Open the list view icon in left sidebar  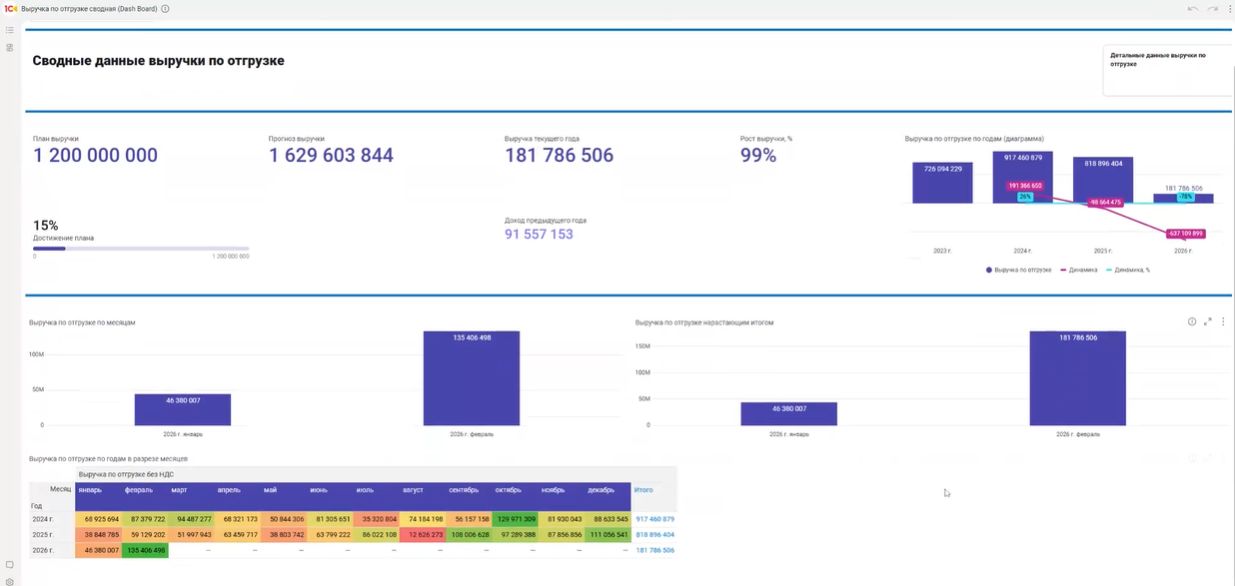click(x=10, y=30)
